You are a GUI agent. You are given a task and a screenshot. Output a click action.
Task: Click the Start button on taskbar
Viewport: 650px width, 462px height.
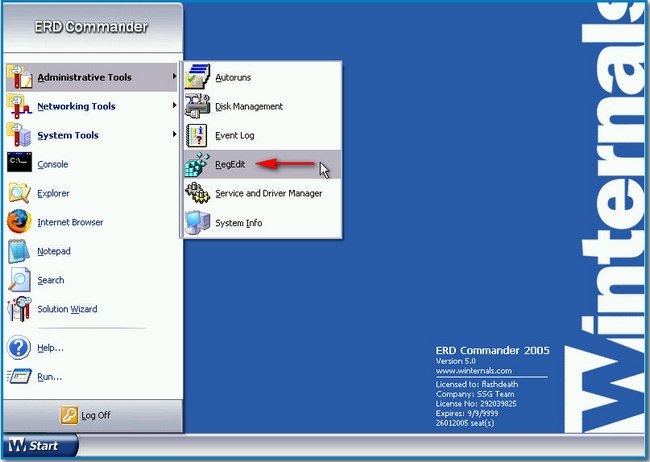34,446
